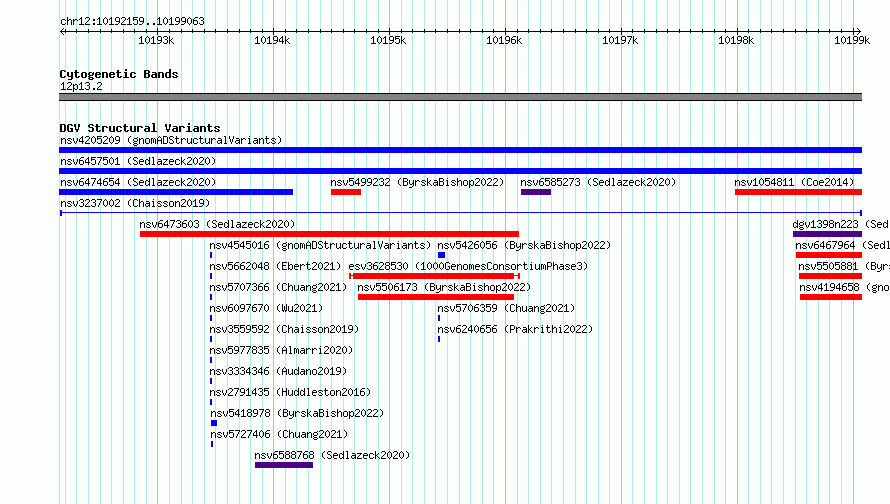Screen dimensions: 890x504
Task: Open nsv5727406 (Chuang2021) label
Action: (x=279, y=434)
